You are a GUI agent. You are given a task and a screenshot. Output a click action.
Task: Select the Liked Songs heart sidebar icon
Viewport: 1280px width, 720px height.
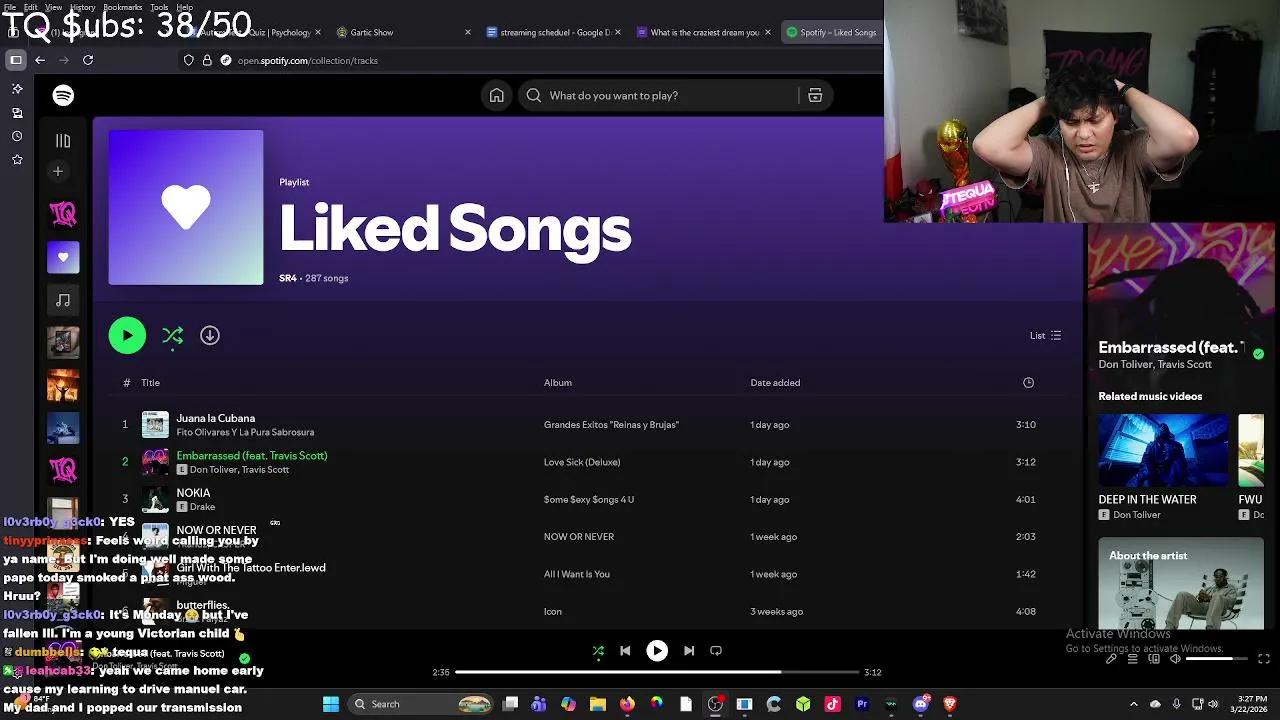pos(63,257)
